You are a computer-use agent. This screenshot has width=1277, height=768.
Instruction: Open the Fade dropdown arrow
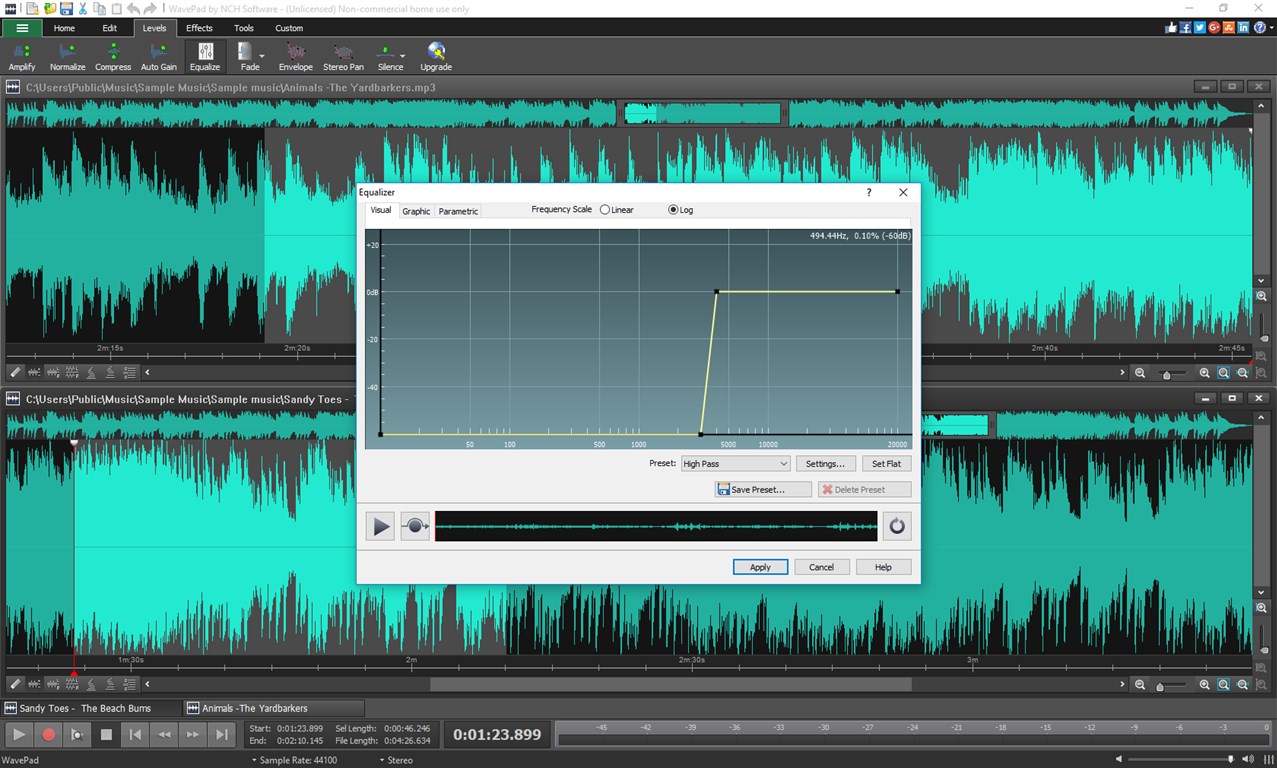tap(262, 56)
